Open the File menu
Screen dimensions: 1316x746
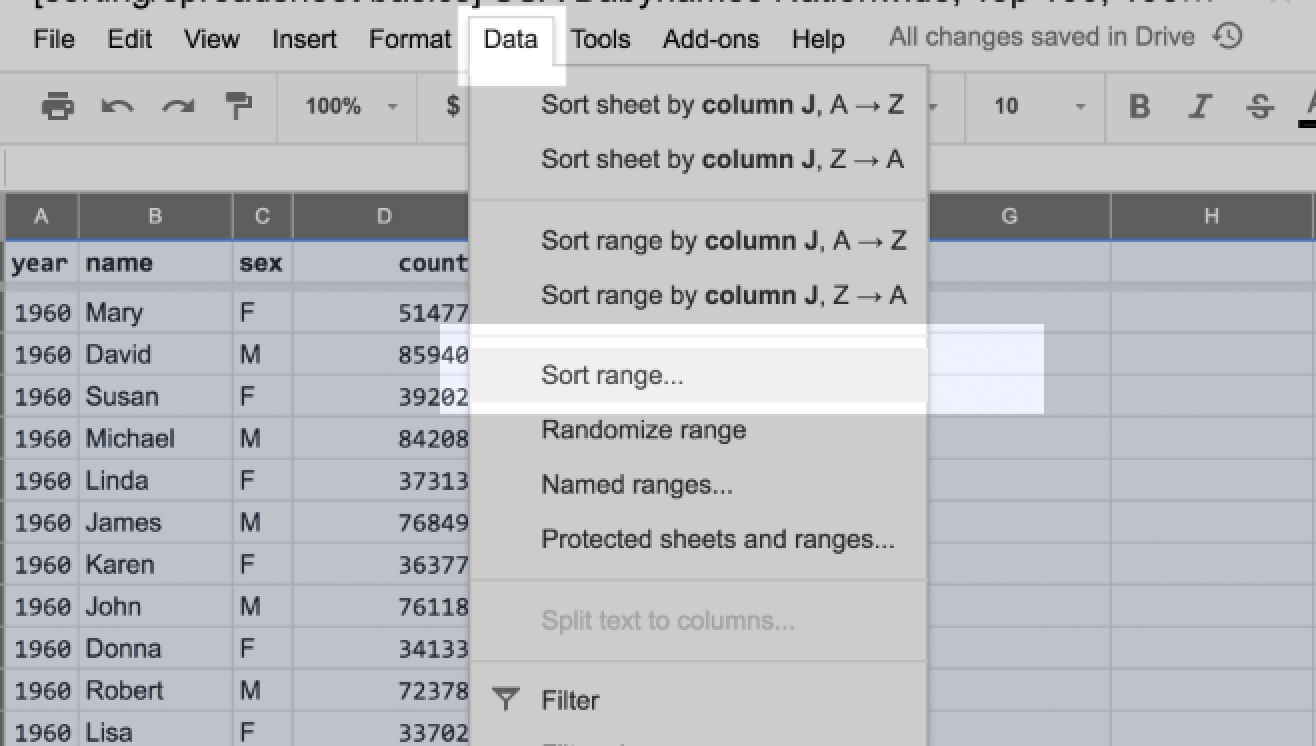[x=54, y=39]
